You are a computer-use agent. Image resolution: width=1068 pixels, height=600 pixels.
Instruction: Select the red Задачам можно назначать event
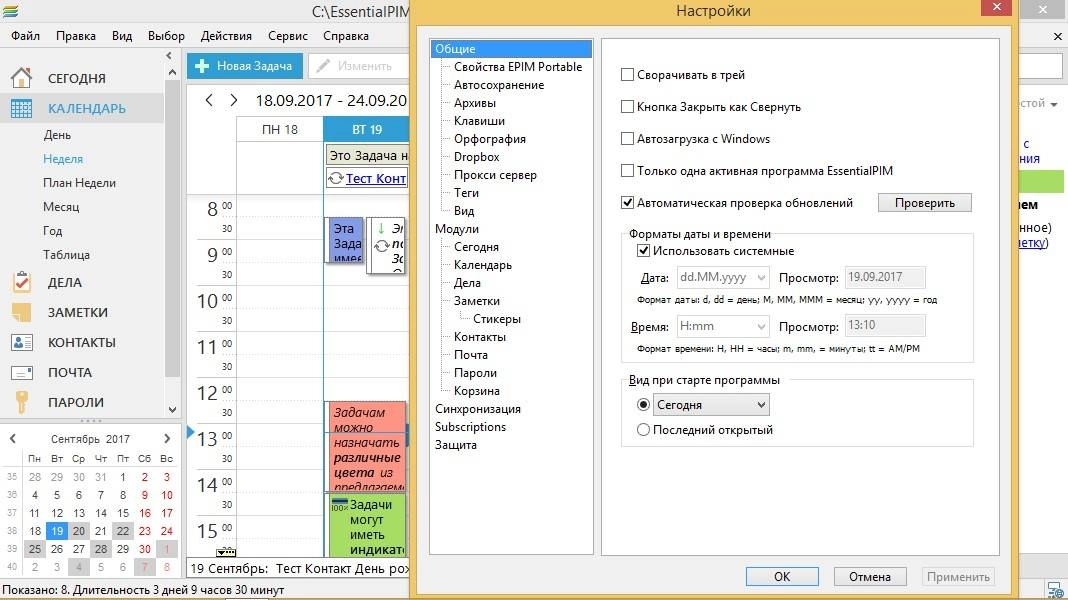pos(367,447)
